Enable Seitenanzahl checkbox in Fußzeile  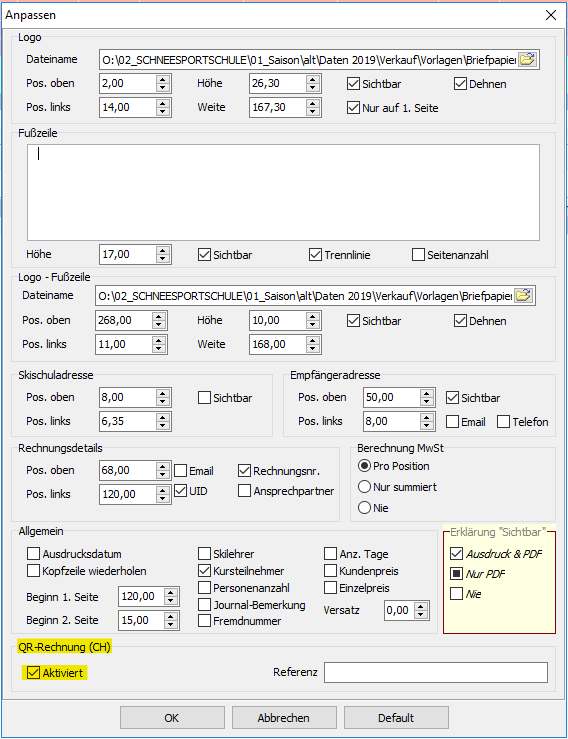coord(418,255)
